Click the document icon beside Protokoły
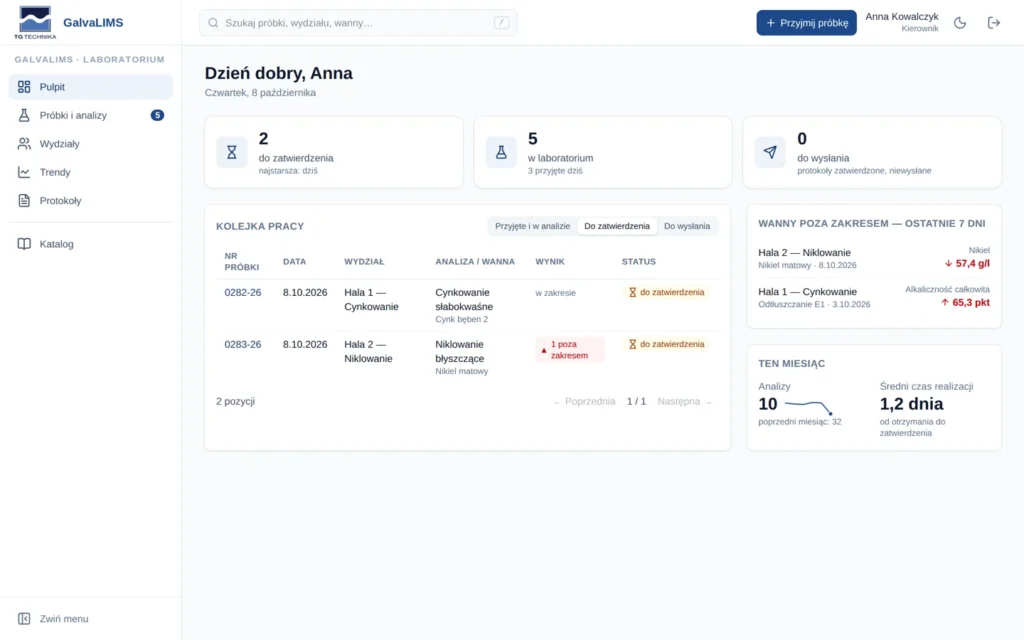 [x=24, y=200]
